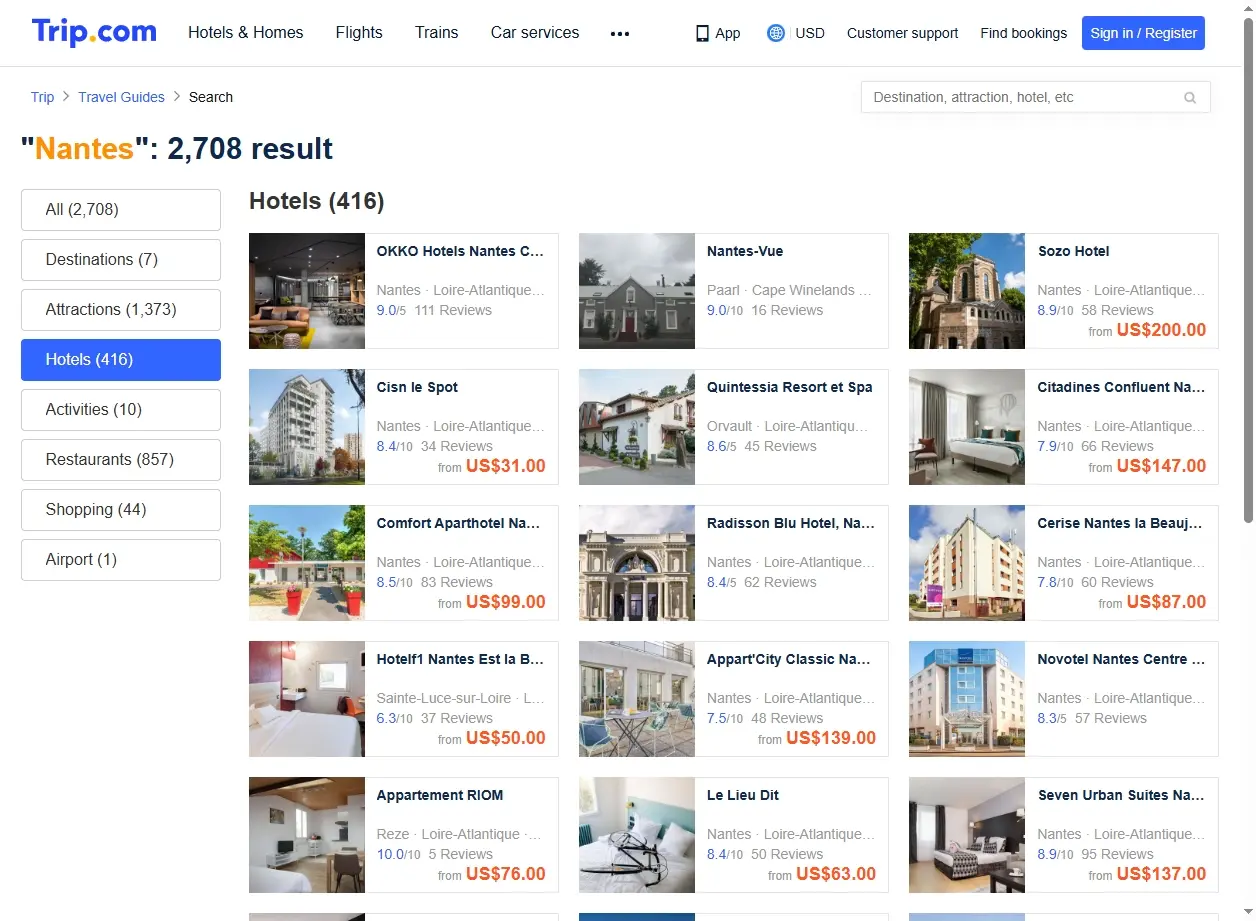Select the Hotels (416) filter
Viewport: 1256px width, 921px height.
click(121, 360)
